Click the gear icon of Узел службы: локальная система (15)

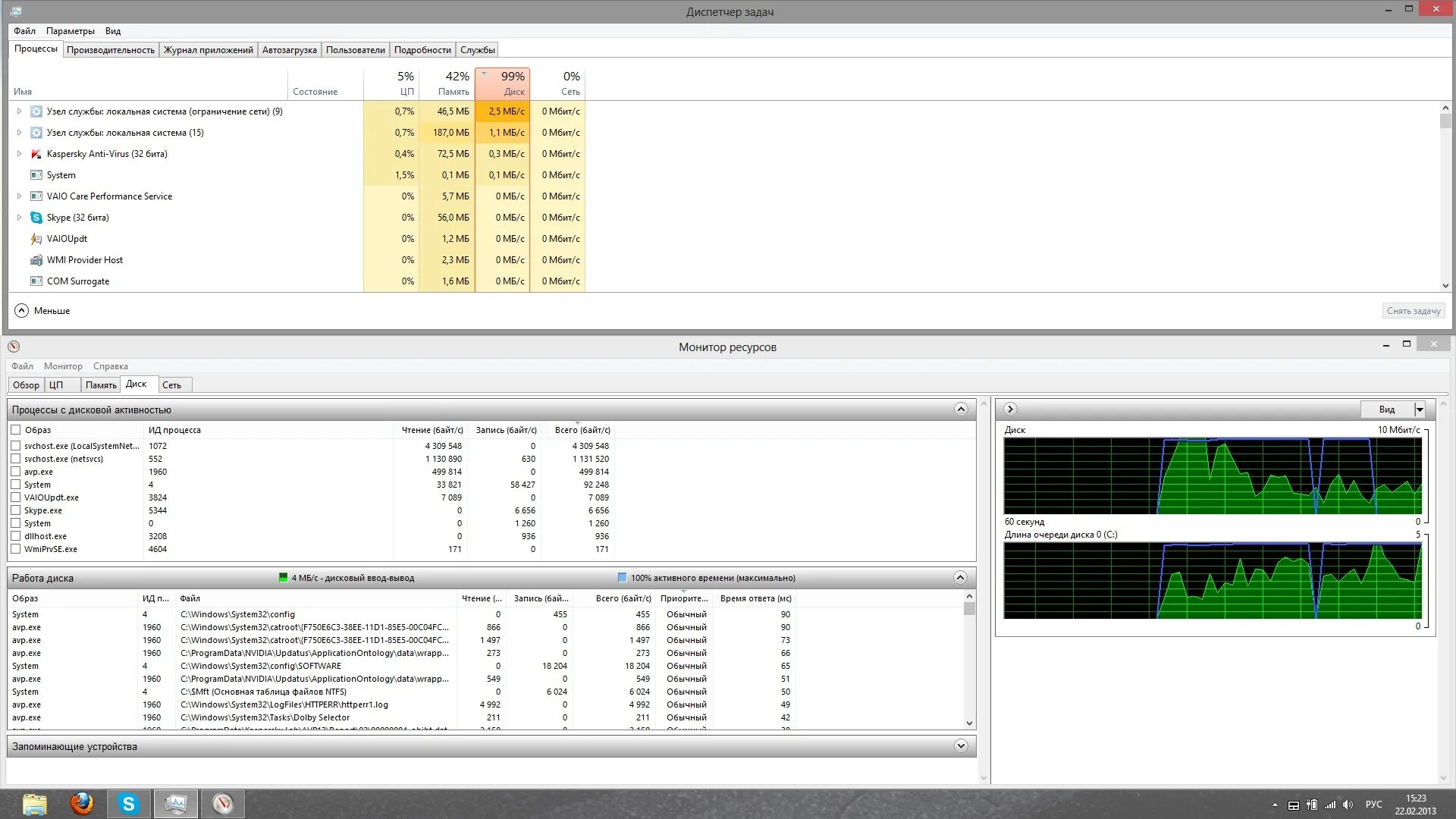(36, 133)
